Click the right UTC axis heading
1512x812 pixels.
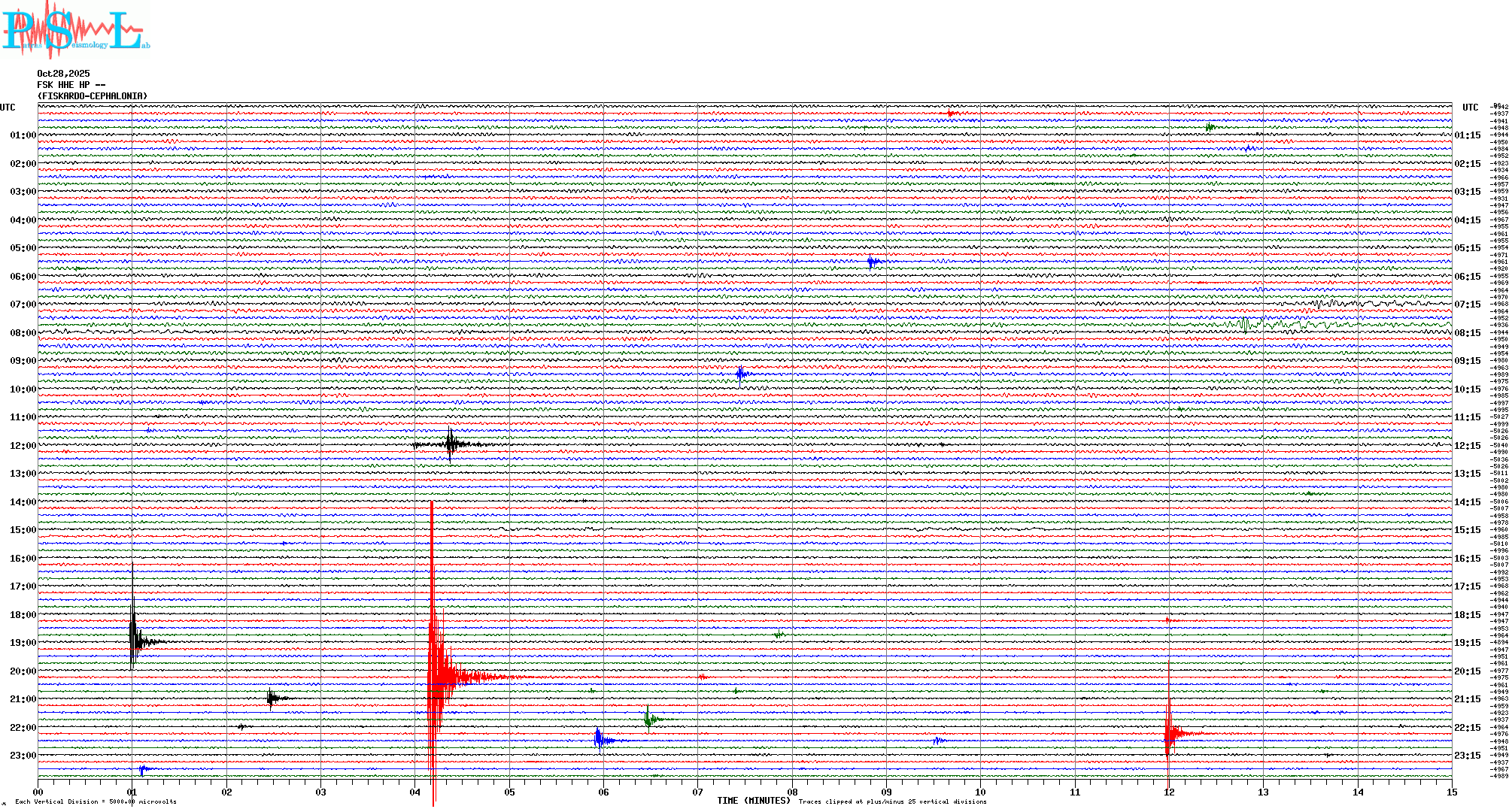tap(1470, 108)
